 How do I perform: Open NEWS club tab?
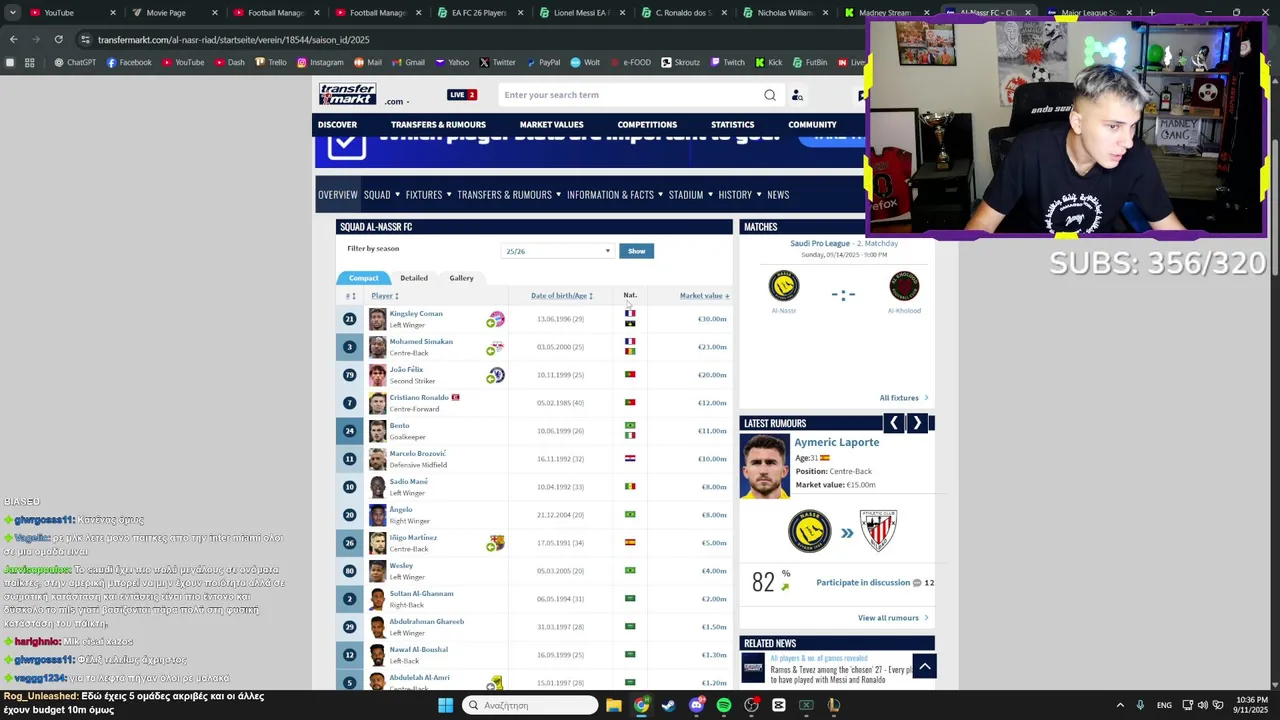(x=778, y=194)
